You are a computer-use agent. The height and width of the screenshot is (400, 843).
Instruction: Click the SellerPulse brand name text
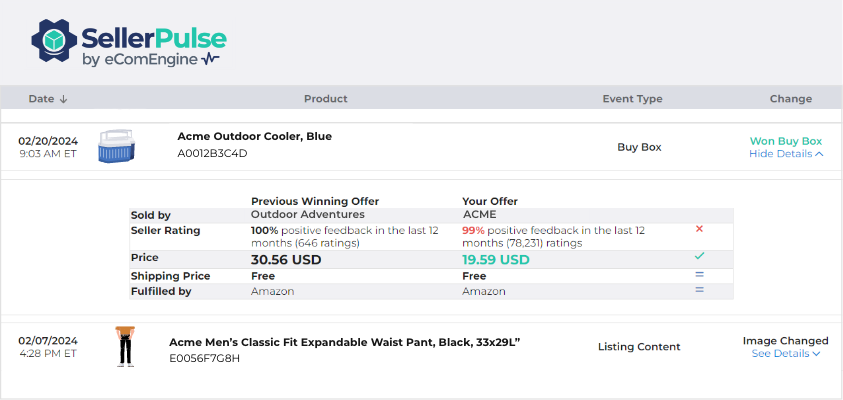point(153,37)
